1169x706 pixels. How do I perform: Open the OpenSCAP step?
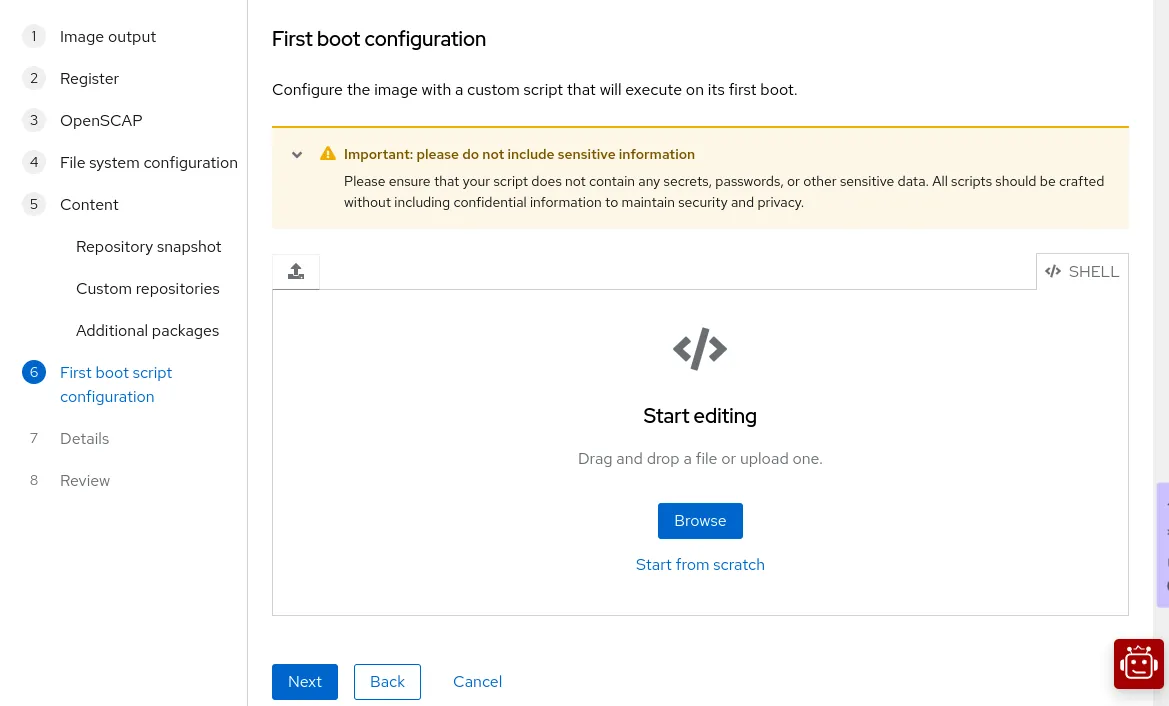tap(101, 121)
